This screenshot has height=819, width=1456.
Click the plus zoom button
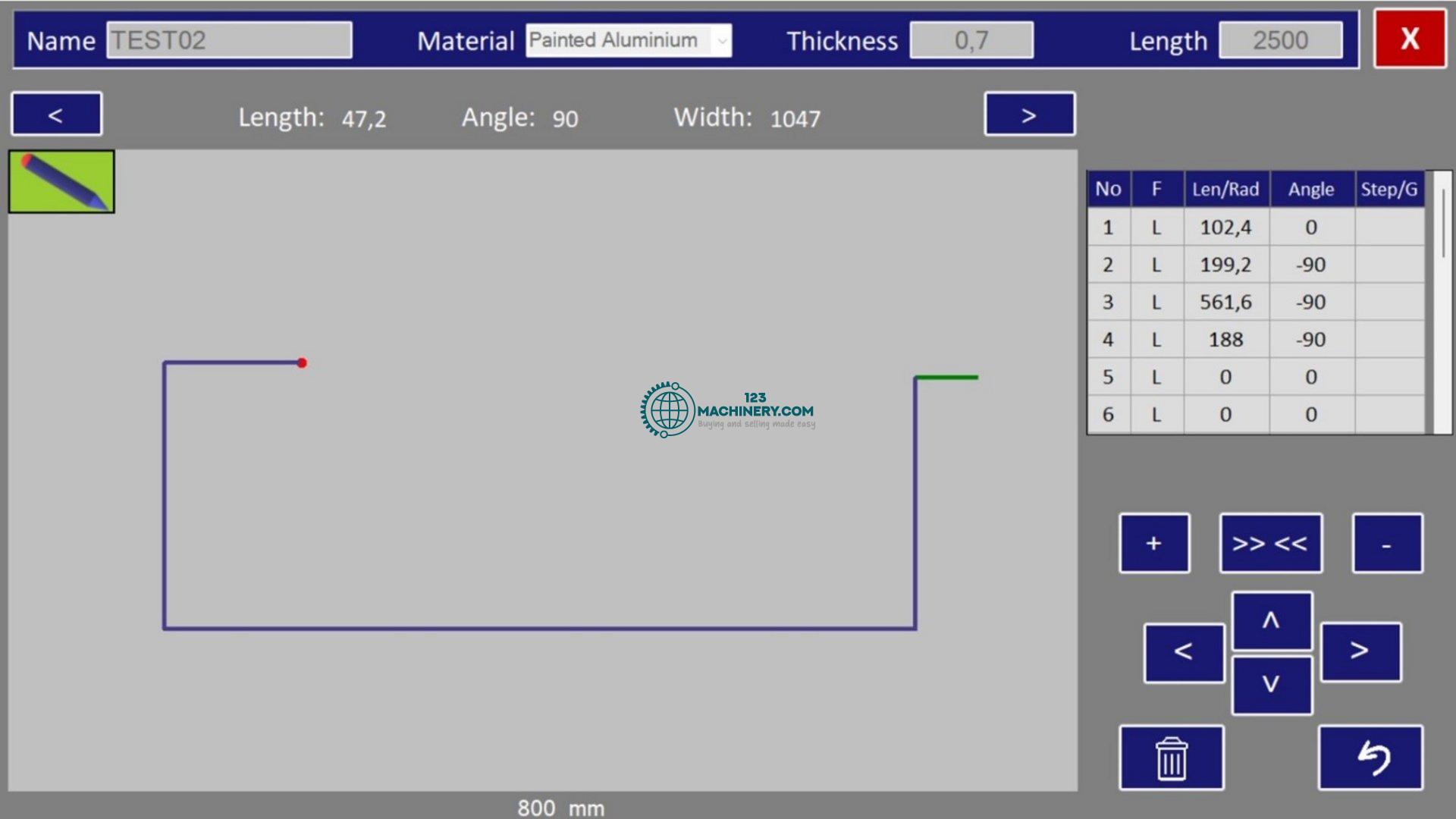click(1153, 543)
